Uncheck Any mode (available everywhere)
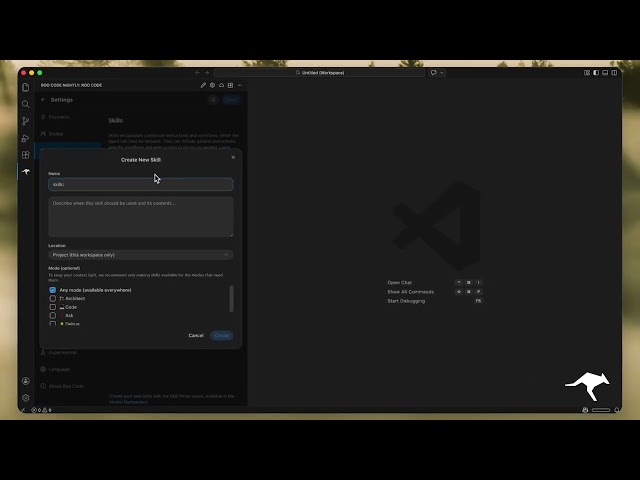640x480 pixels. [53, 290]
